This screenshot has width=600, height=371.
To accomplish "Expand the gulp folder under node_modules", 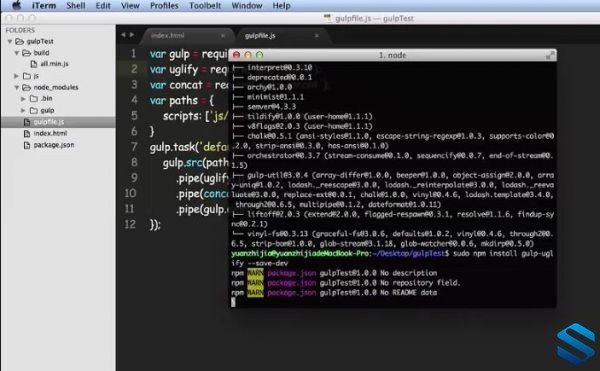I will point(23,111).
